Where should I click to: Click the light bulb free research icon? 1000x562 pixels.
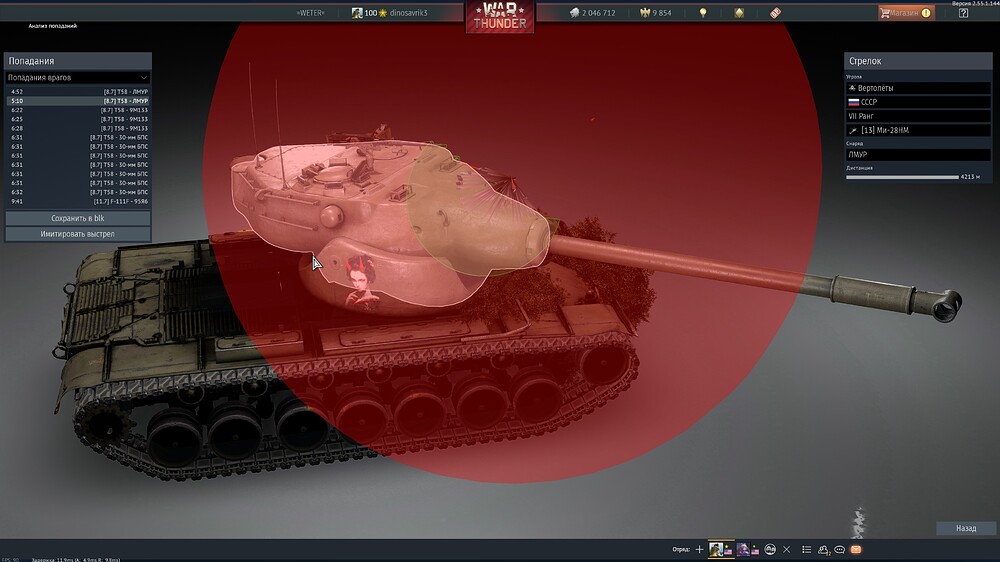point(703,13)
